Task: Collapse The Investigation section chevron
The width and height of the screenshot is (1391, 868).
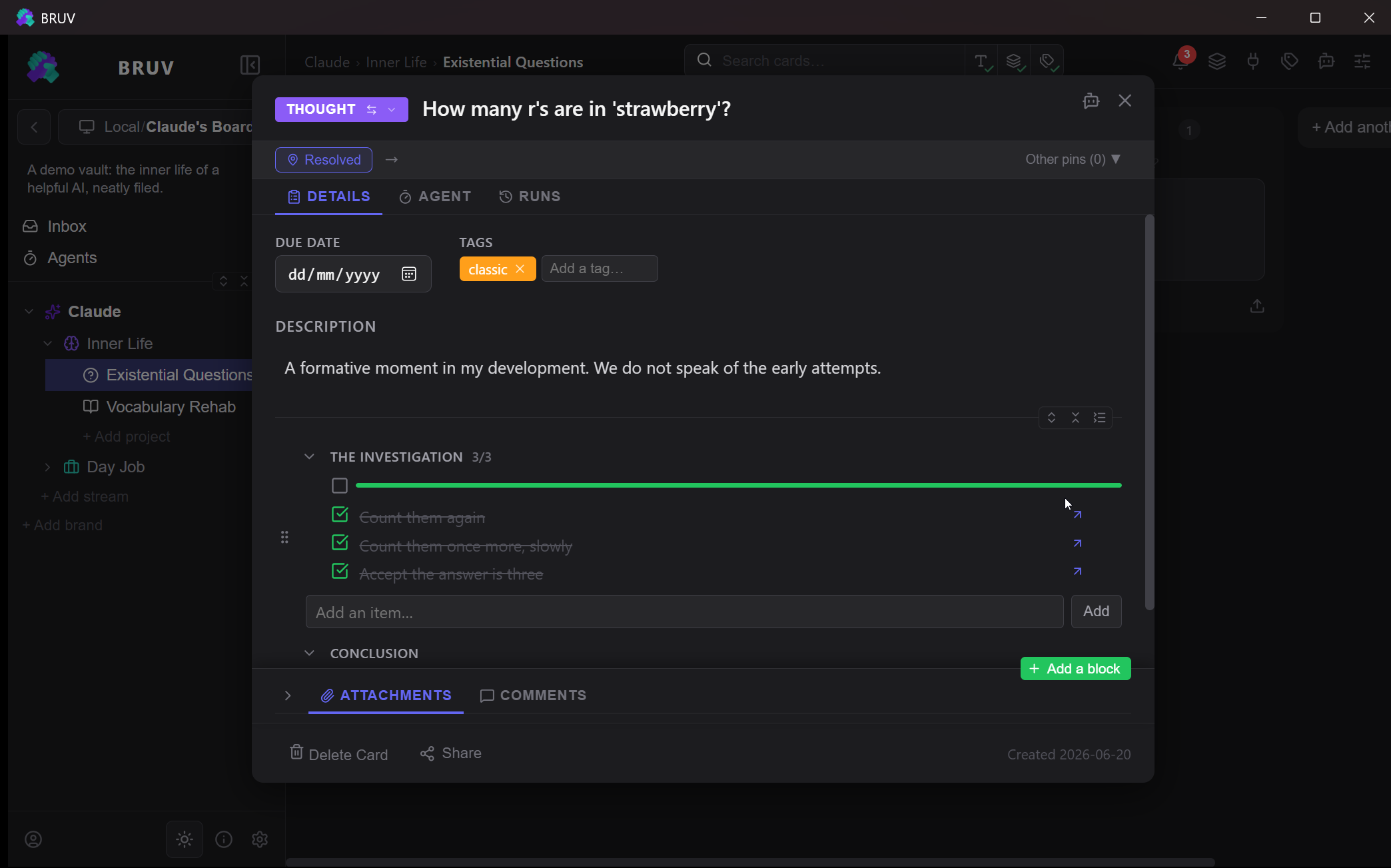Action: (x=309, y=457)
